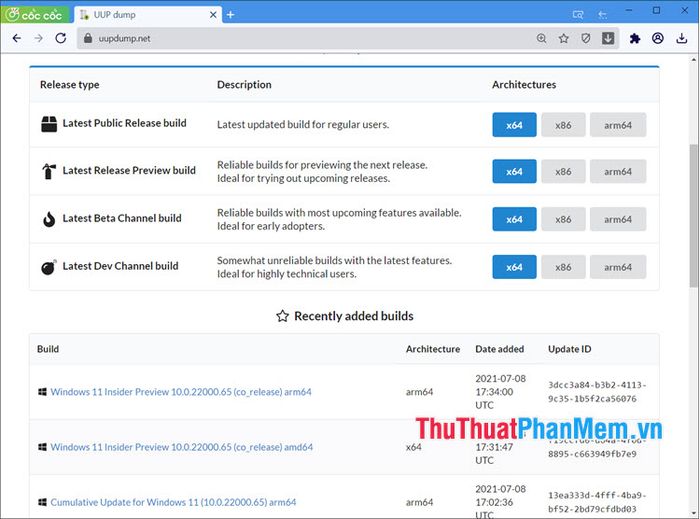Click the 'Latest Beta Channel build' label
Screen dimensions: 700x519
[122, 218]
